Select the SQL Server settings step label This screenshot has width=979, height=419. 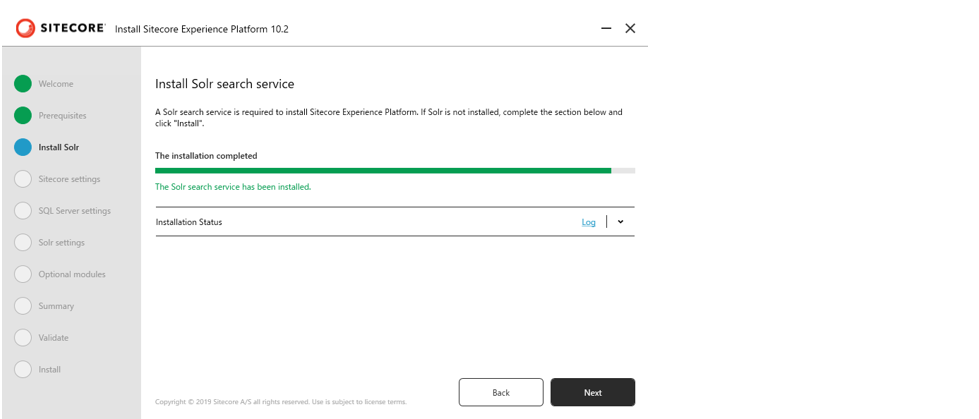pos(74,211)
